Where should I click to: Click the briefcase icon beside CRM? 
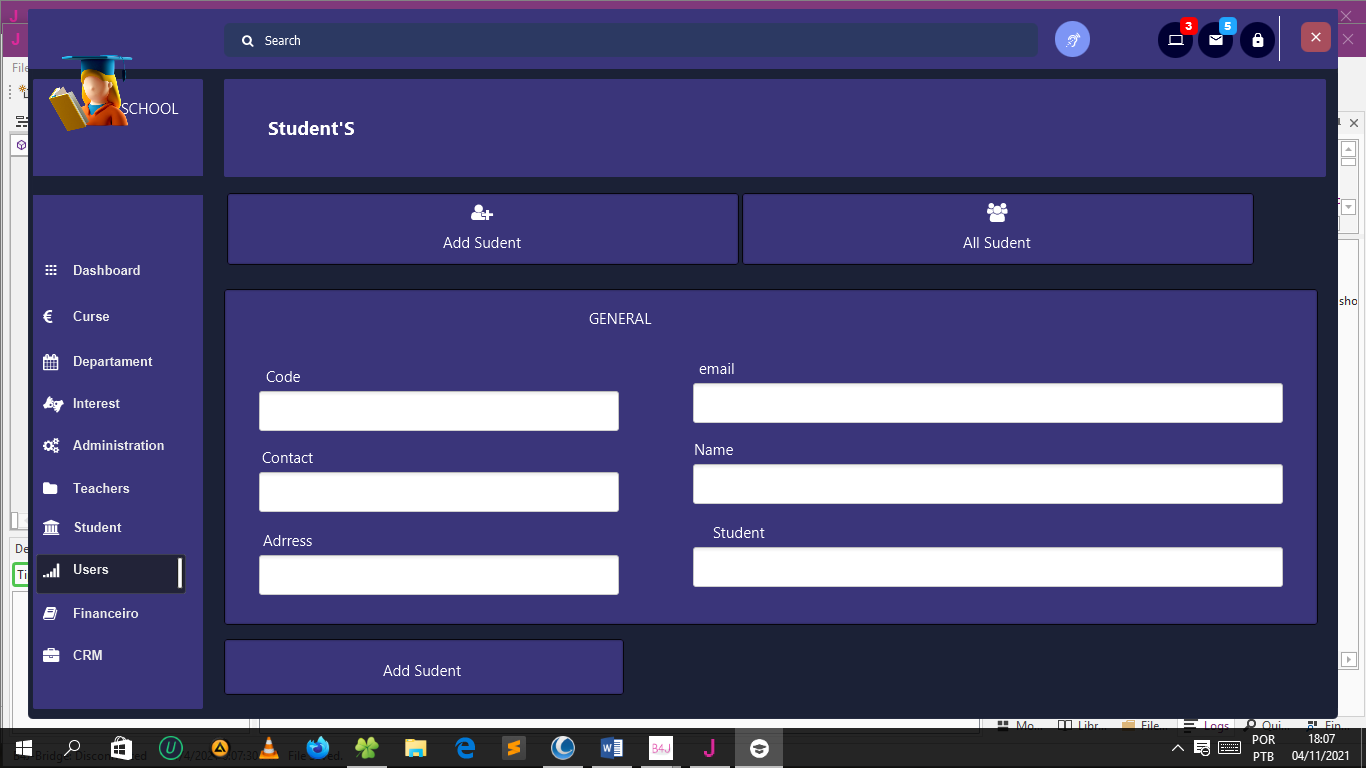coord(51,656)
